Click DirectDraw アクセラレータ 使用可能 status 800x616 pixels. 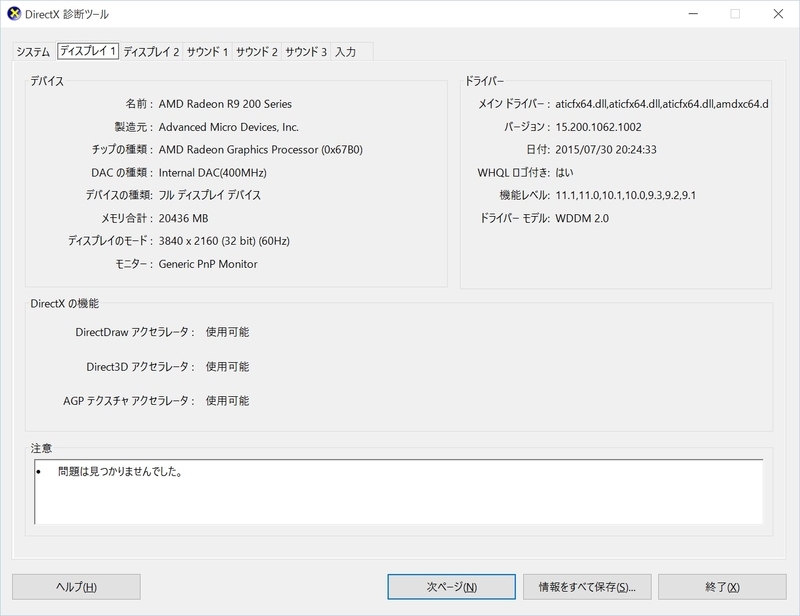tap(227, 332)
